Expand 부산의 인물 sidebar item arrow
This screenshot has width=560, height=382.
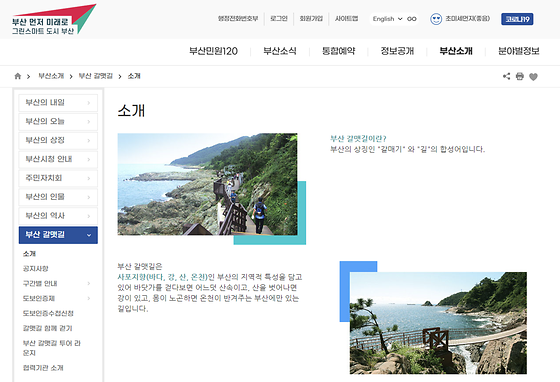(x=89, y=197)
